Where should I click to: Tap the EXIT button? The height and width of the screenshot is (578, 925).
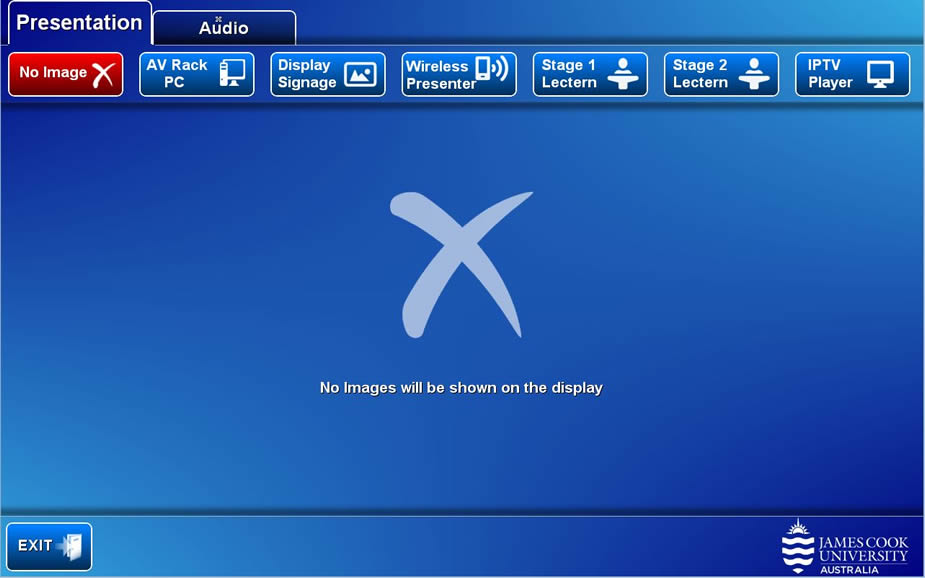(49, 546)
